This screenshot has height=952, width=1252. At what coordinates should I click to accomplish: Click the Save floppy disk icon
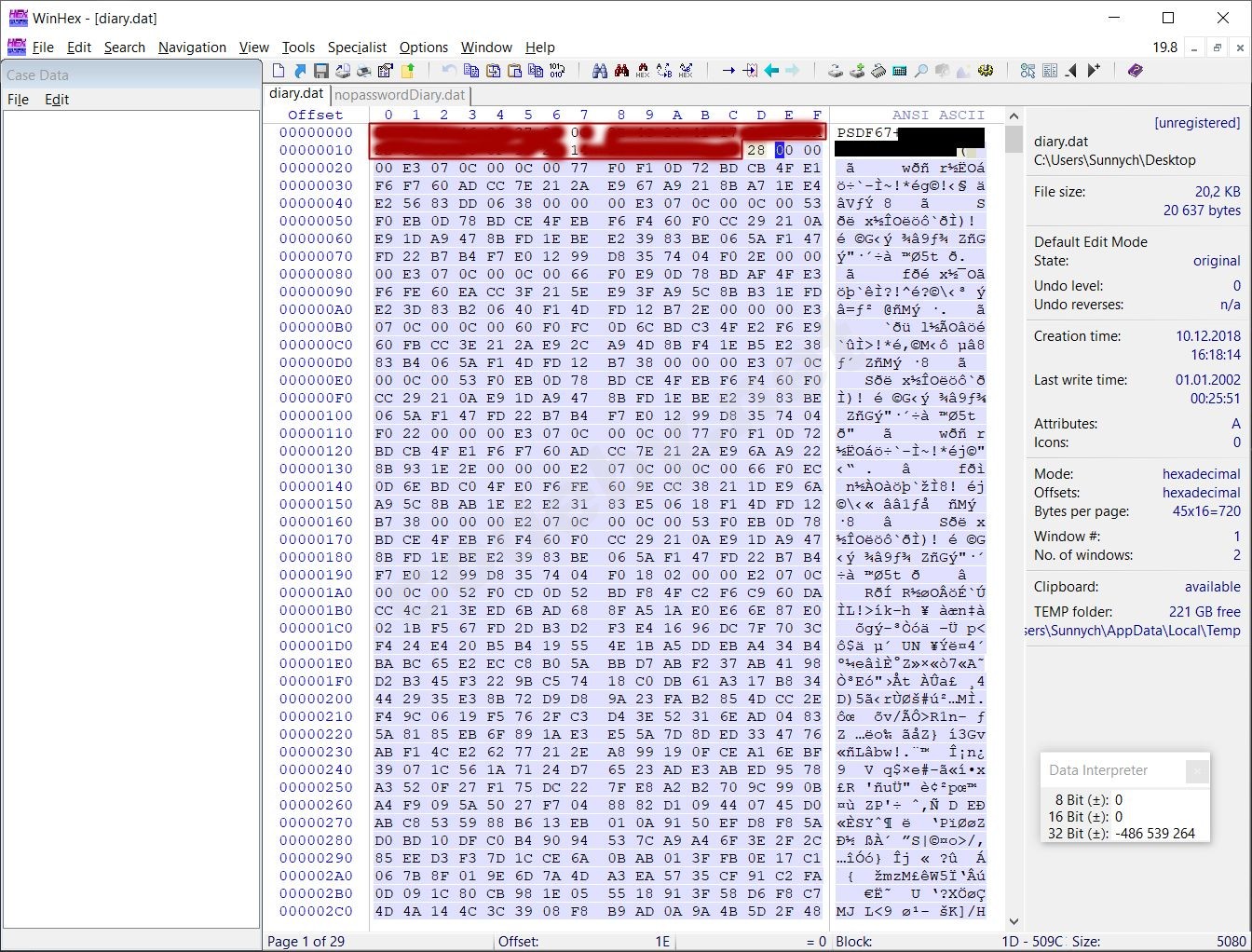pos(320,71)
